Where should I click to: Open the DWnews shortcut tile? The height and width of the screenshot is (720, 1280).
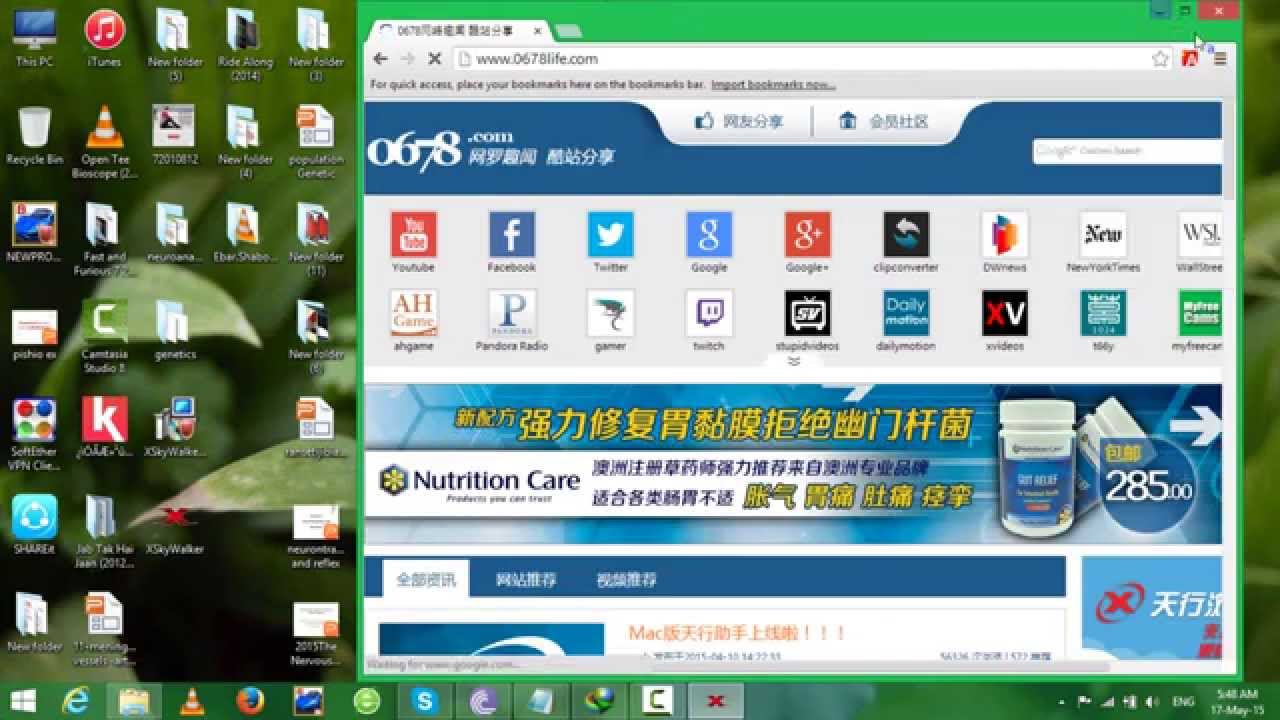pyautogui.click(x=1004, y=242)
